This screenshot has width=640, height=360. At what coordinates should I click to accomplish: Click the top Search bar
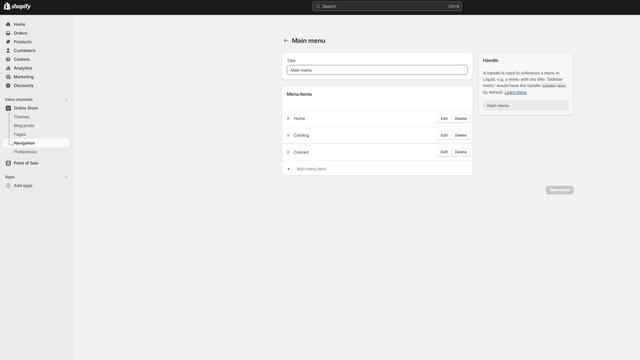[387, 6]
